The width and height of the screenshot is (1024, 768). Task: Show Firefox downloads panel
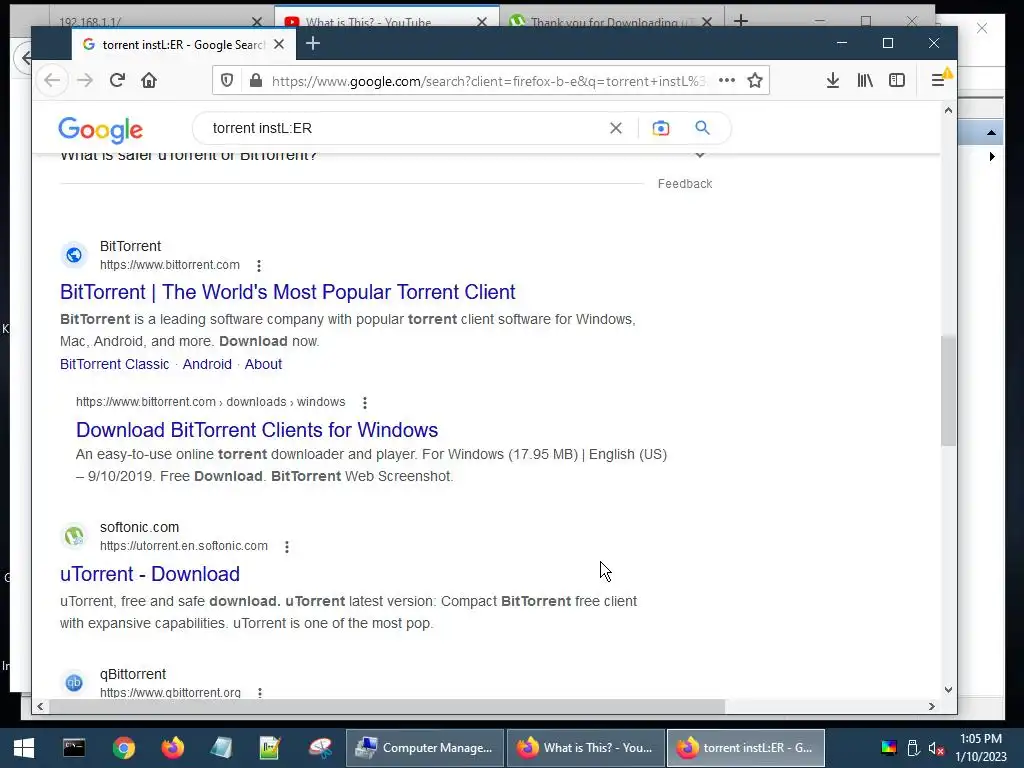tap(833, 80)
